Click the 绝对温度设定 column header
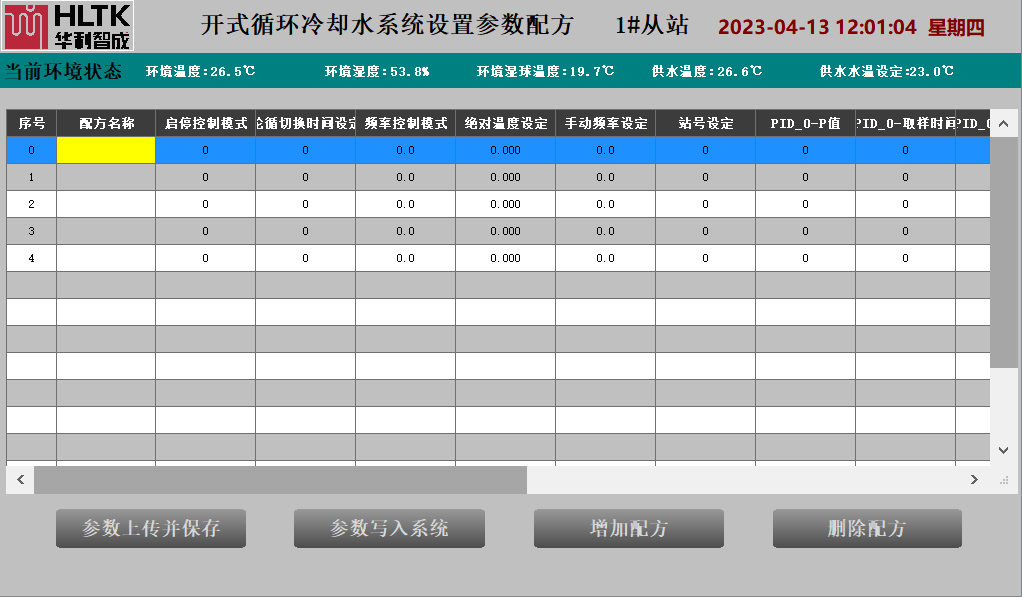 pyautogui.click(x=506, y=123)
